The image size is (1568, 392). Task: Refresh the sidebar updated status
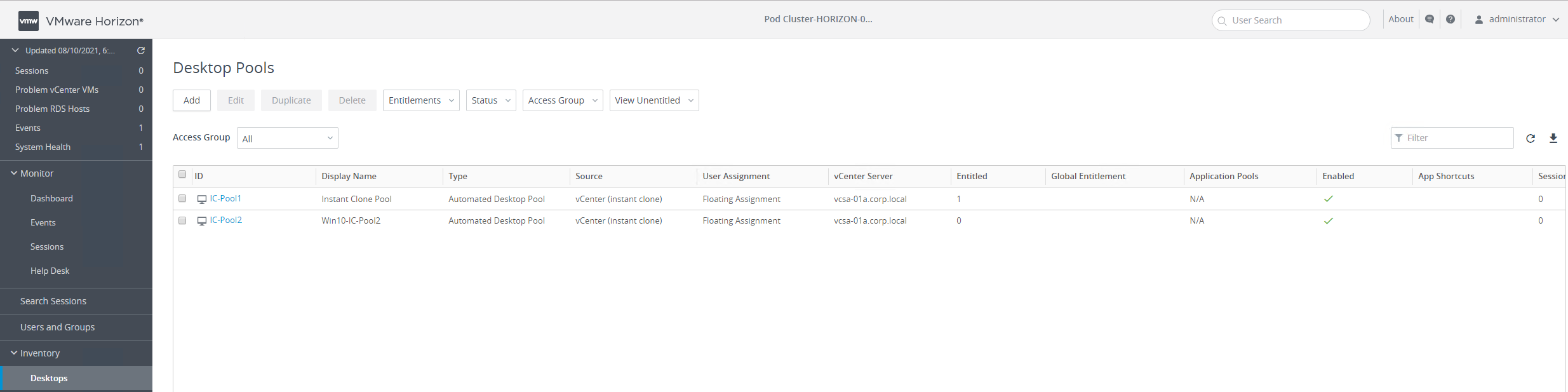pyautogui.click(x=141, y=51)
